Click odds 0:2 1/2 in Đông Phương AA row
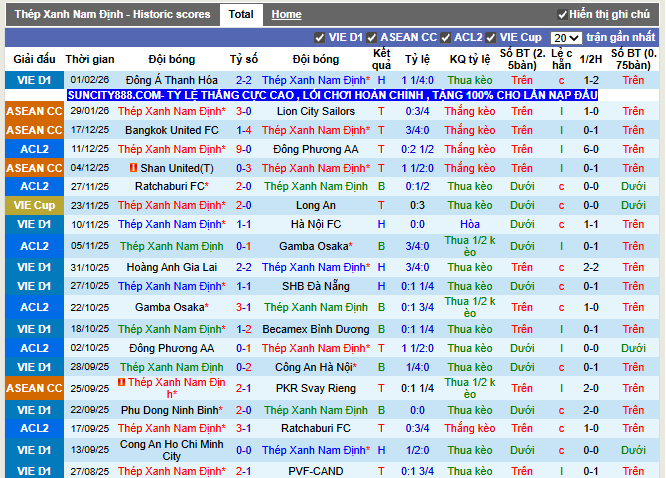 click(417, 149)
